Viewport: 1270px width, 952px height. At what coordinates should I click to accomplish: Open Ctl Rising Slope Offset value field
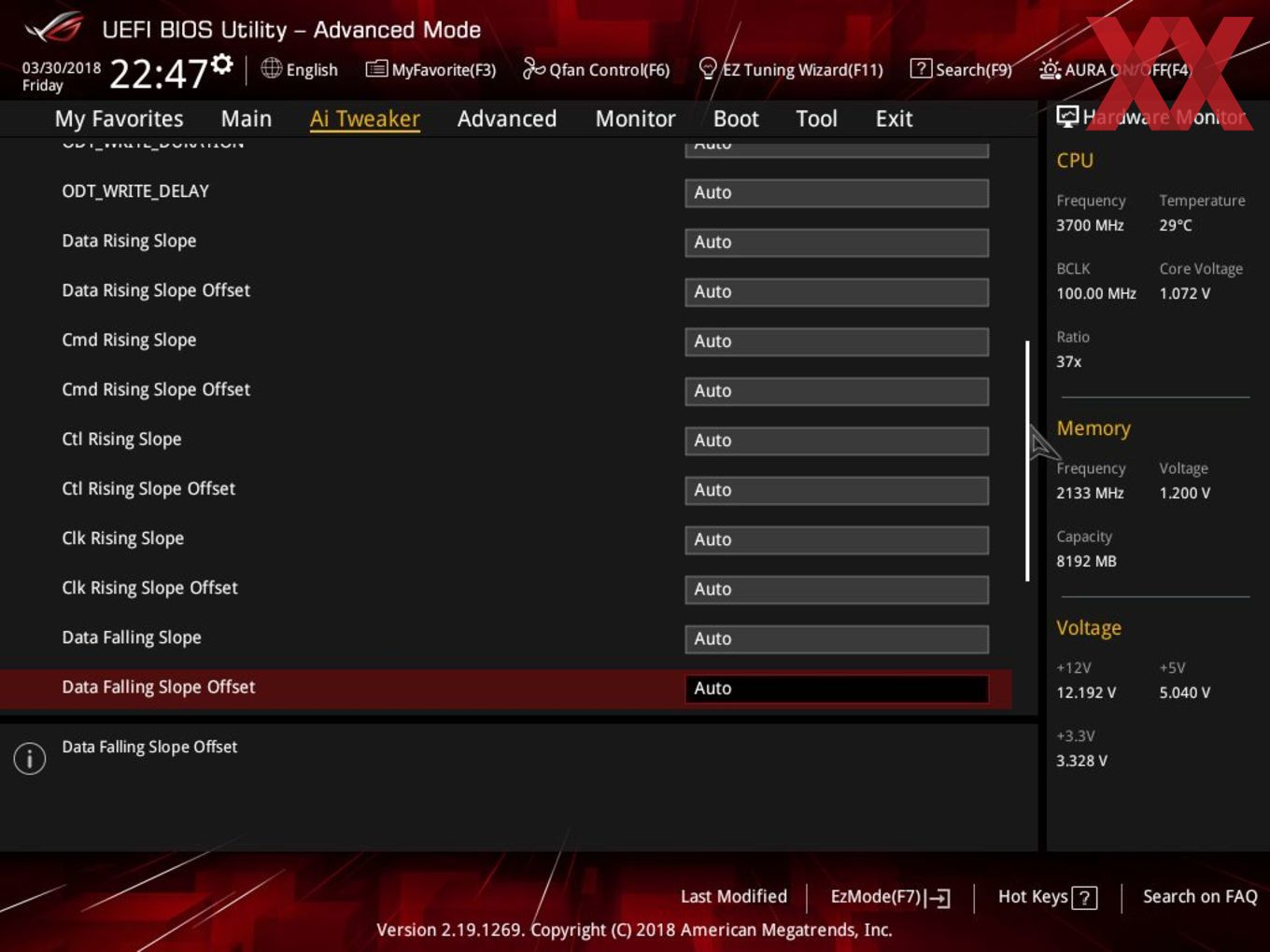(837, 489)
